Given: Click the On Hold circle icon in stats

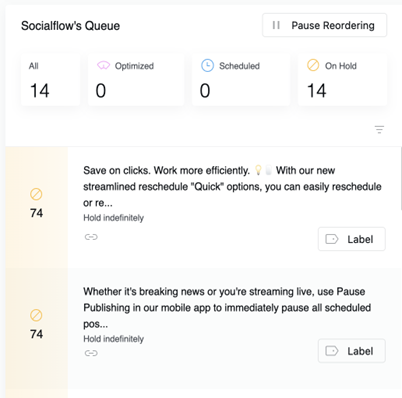Looking at the screenshot, I should point(313,65).
